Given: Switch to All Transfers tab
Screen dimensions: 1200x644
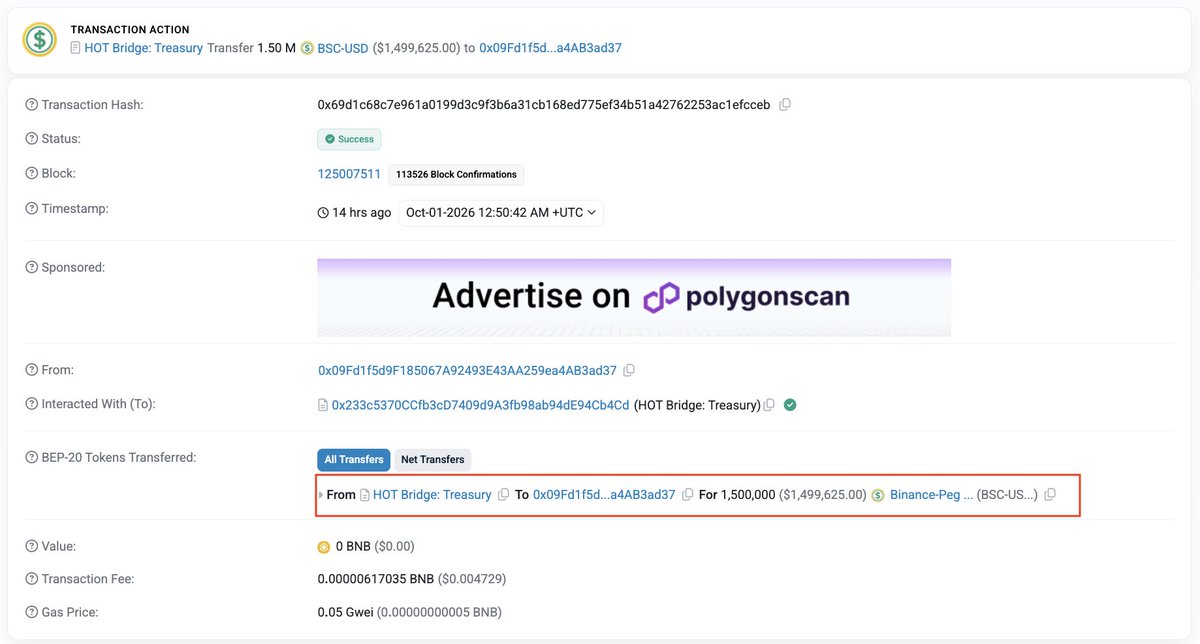Looking at the screenshot, I should coord(354,460).
